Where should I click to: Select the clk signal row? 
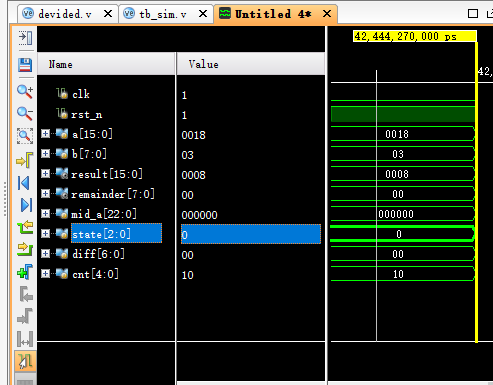(81, 94)
